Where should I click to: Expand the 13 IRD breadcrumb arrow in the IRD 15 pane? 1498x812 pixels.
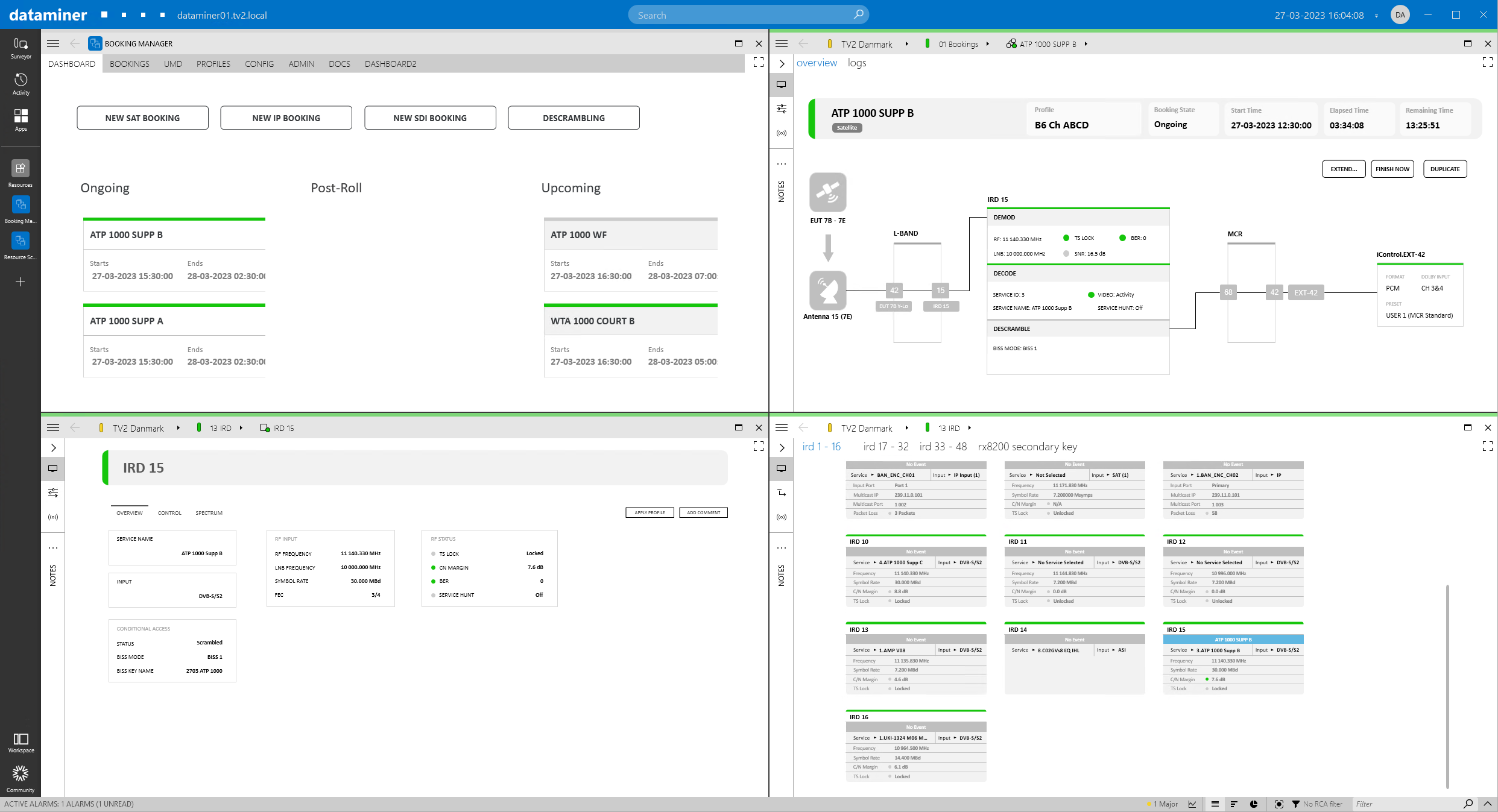tap(241, 428)
